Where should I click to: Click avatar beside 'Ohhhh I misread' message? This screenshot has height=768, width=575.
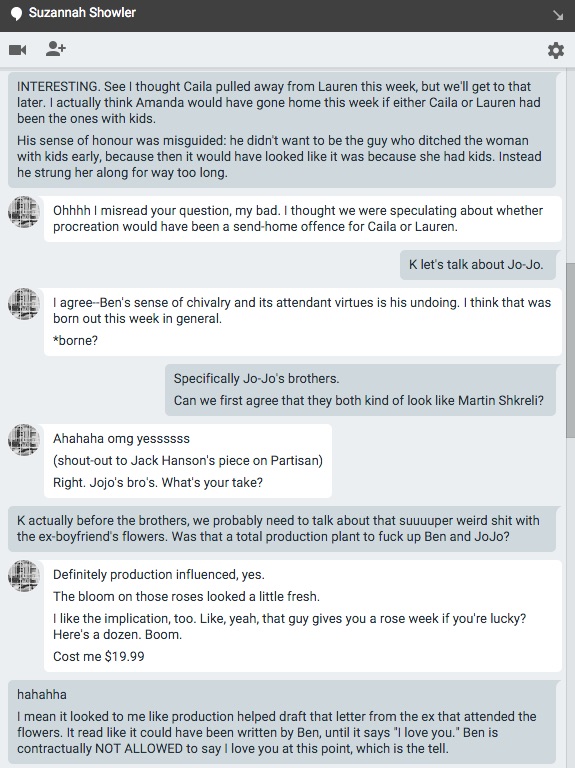[x=24, y=212]
